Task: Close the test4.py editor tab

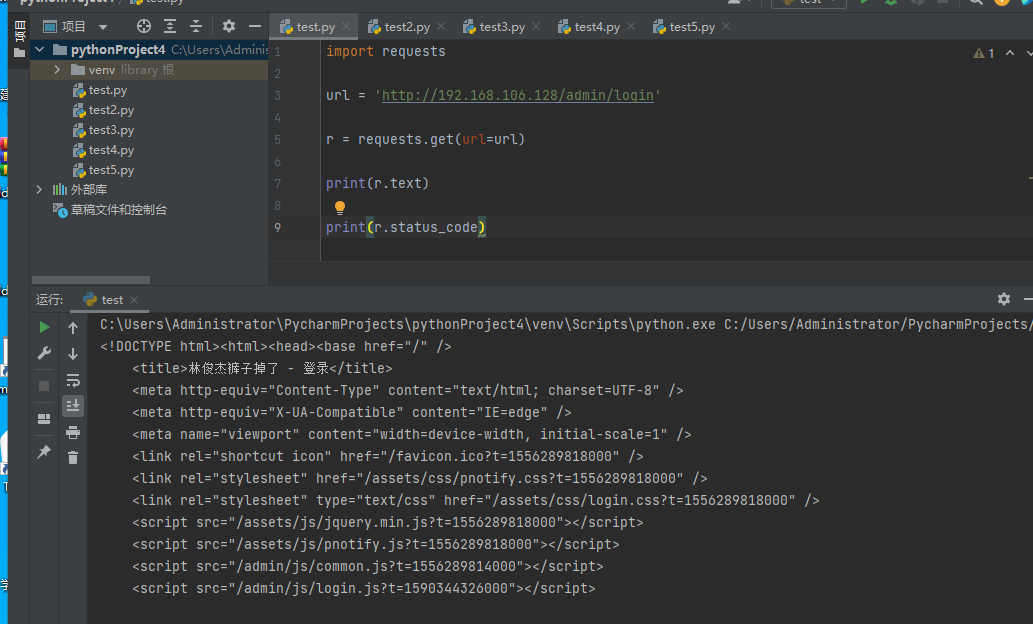Action: (x=631, y=26)
